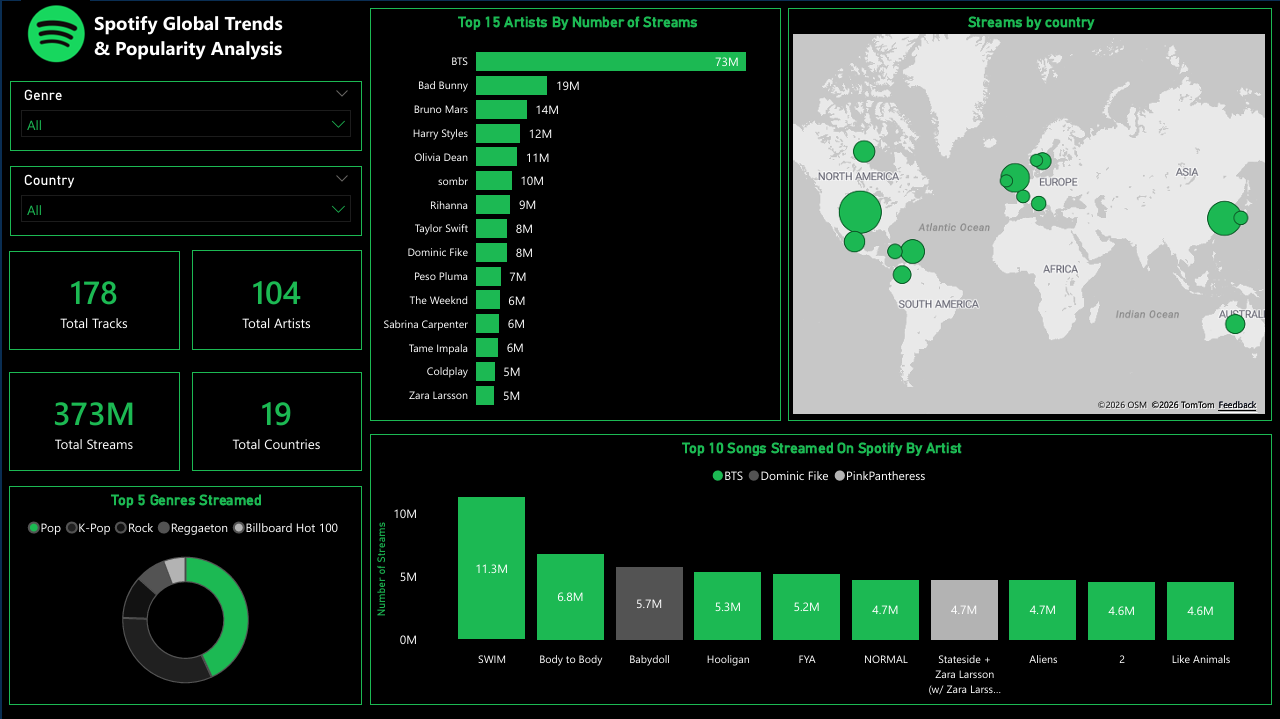Select Reggaeton legend item in genres chart
Image resolution: width=1280 pixels, height=719 pixels.
(x=192, y=528)
